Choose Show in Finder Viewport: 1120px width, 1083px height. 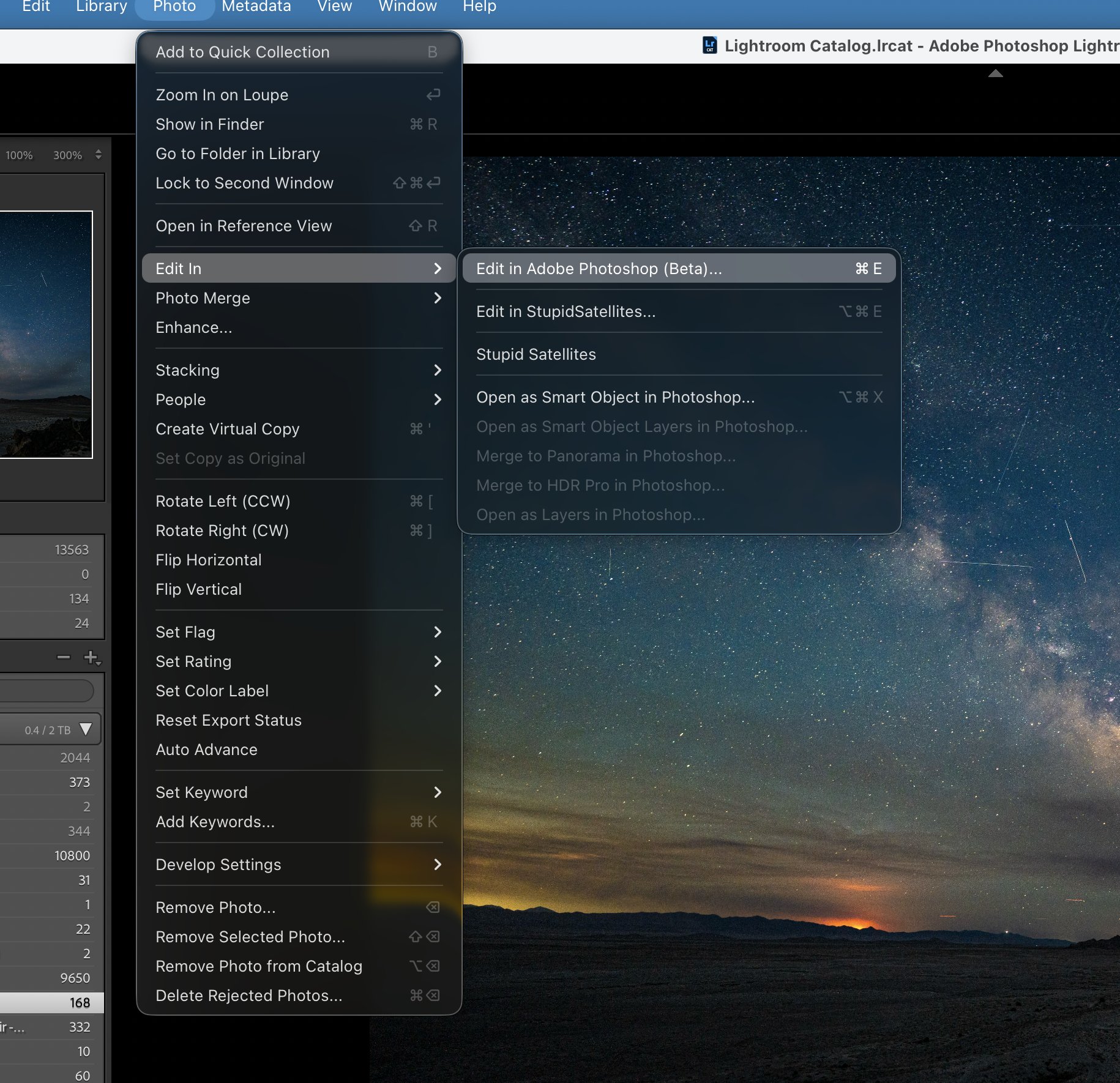coord(299,124)
